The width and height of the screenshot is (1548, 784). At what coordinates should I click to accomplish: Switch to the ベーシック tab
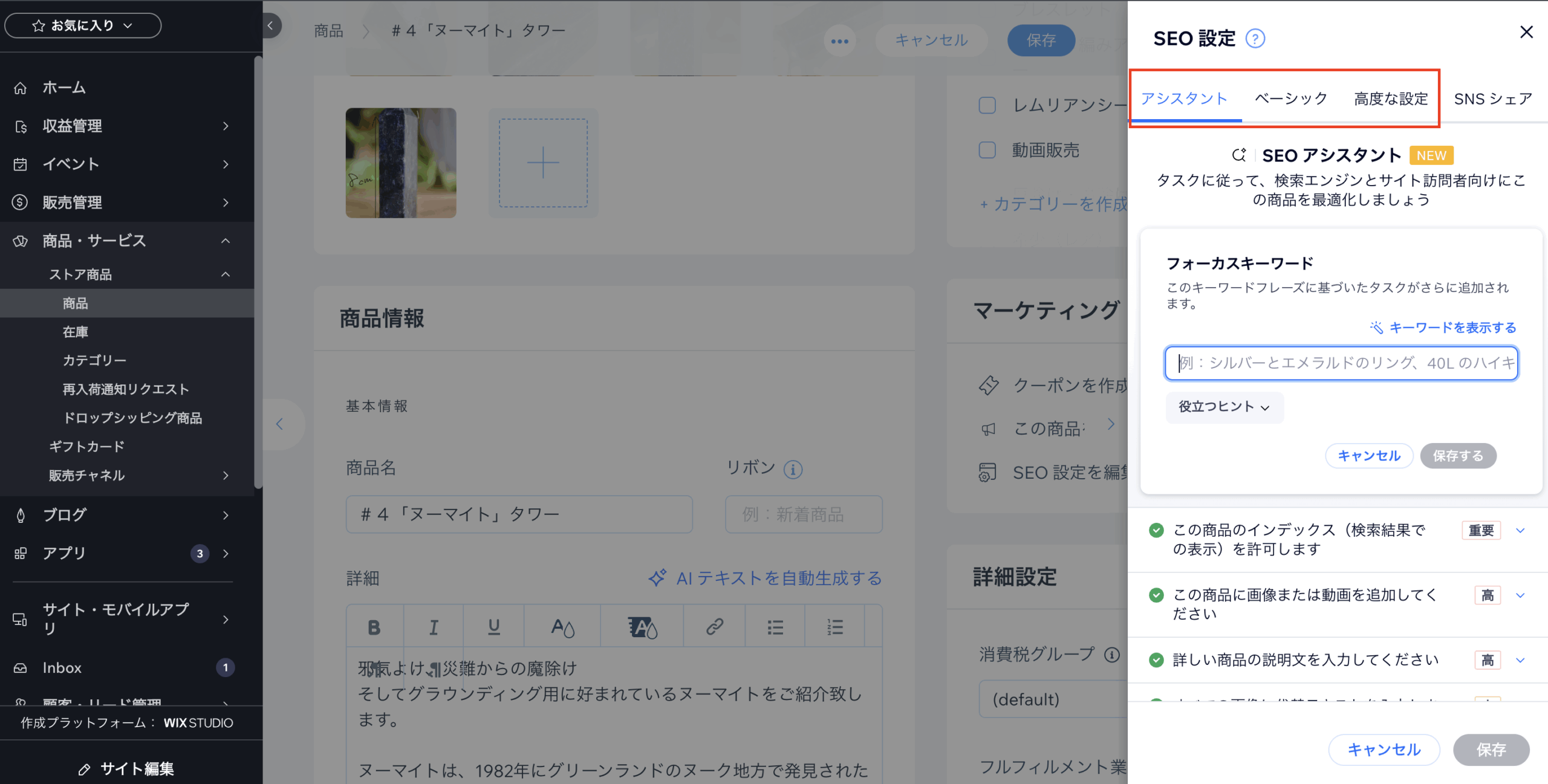pyautogui.click(x=1291, y=99)
